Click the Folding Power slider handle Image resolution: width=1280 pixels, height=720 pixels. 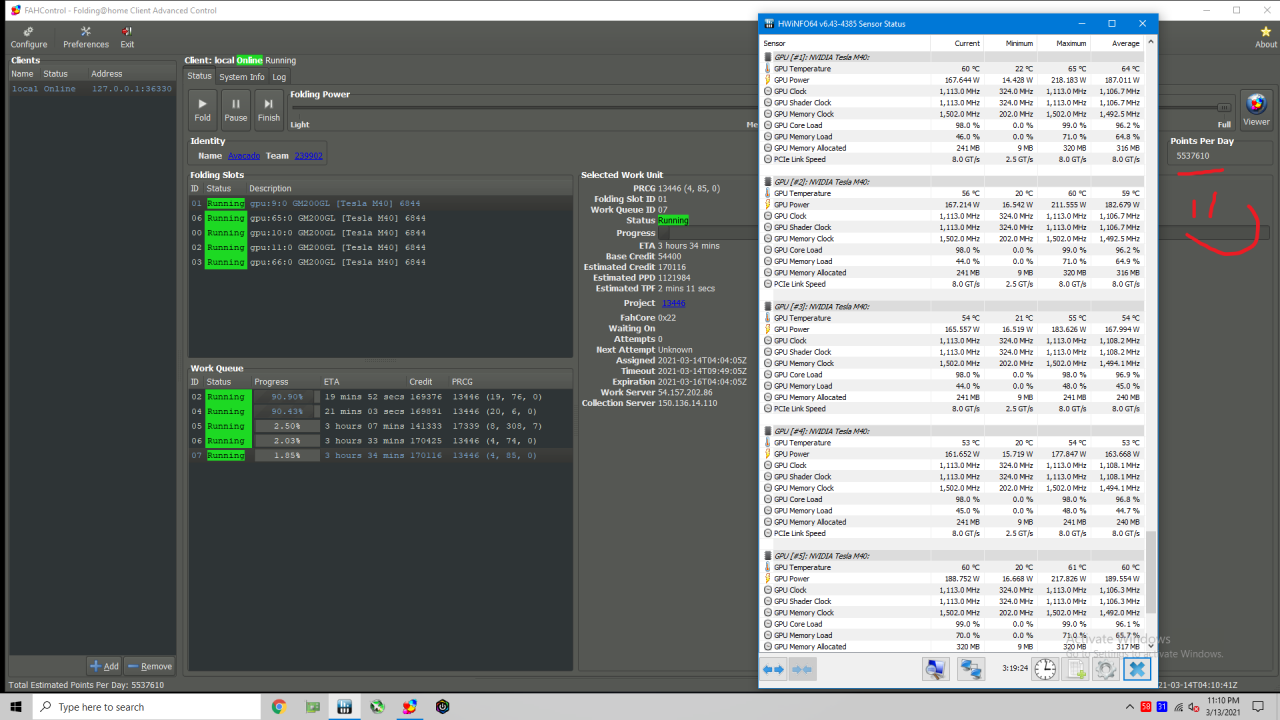1224,107
